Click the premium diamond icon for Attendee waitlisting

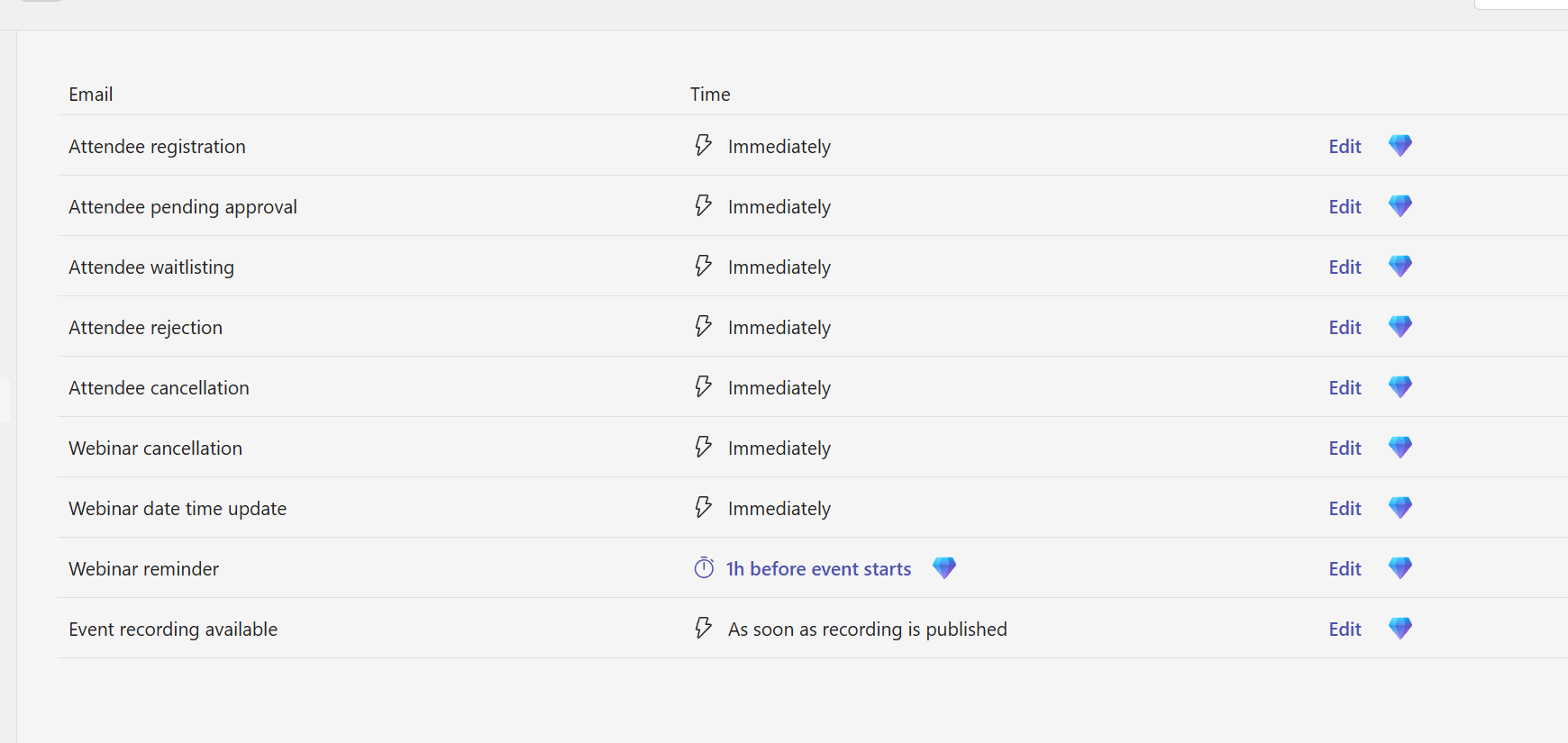1399,267
